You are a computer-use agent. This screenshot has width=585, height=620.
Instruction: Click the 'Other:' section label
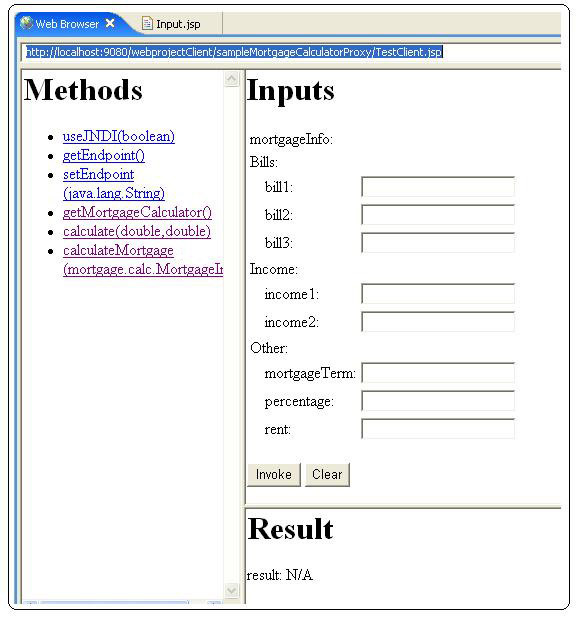point(269,348)
